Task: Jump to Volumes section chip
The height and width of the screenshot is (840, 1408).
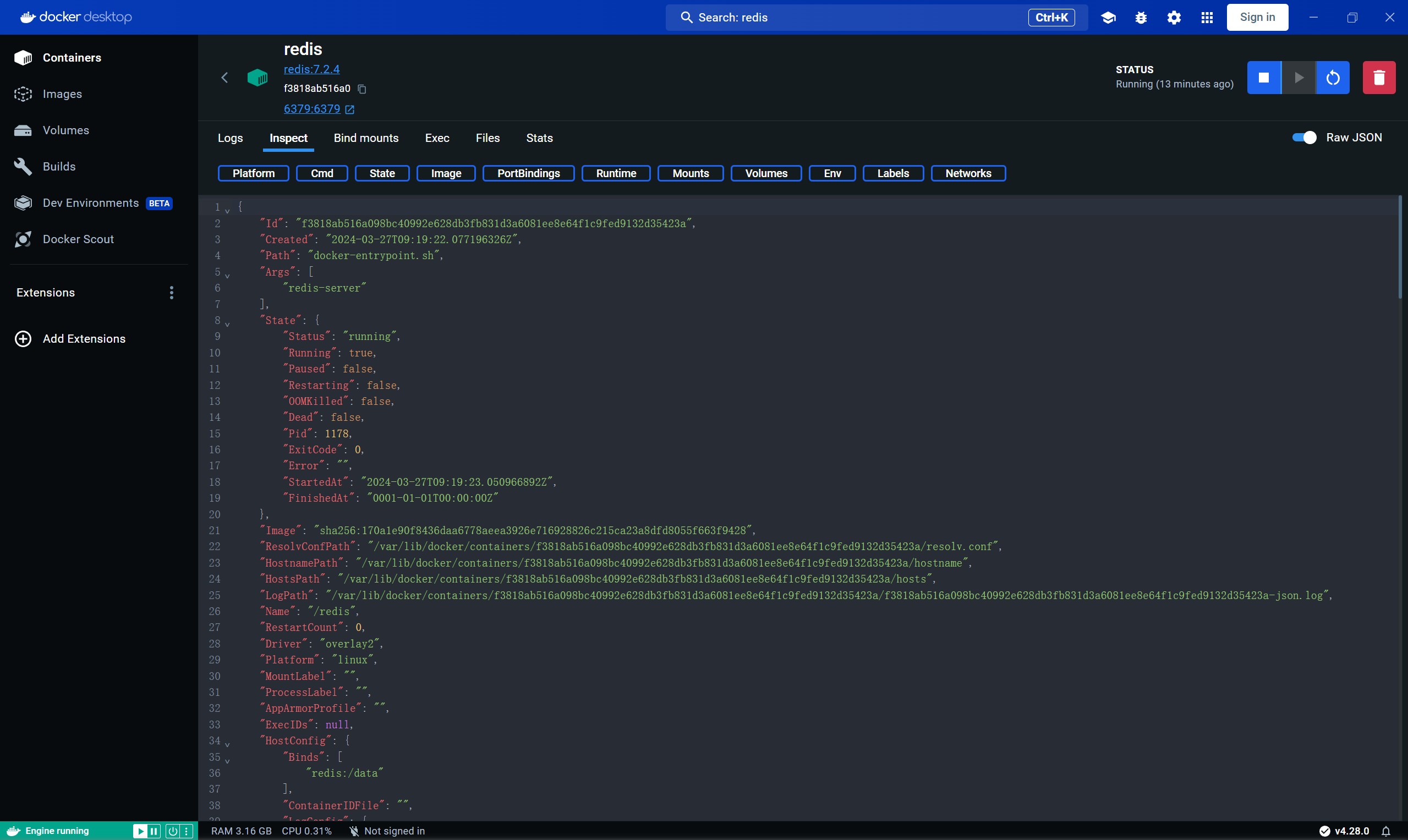Action: click(x=766, y=173)
